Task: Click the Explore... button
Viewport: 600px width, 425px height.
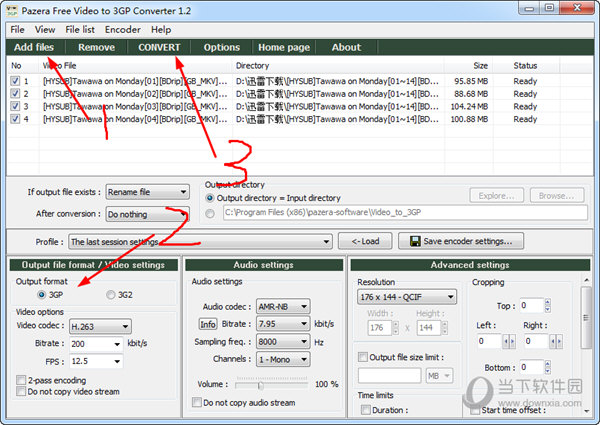Action: click(x=497, y=195)
